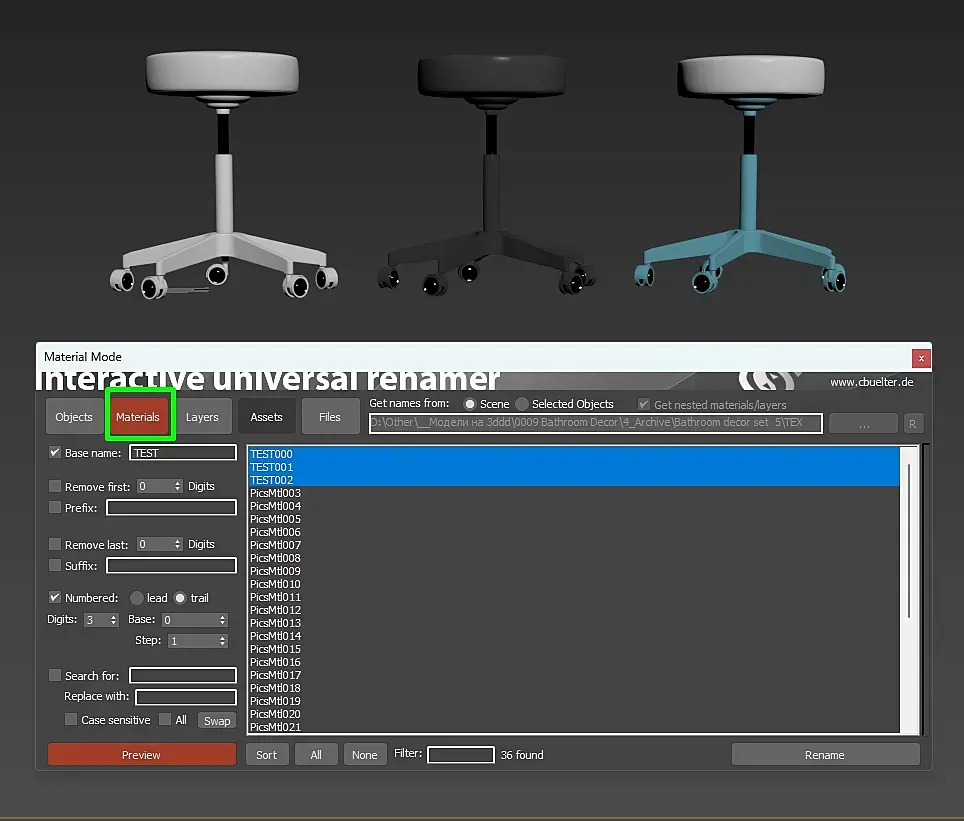Click the browse '...' button
This screenshot has width=964, height=821.
(864, 424)
